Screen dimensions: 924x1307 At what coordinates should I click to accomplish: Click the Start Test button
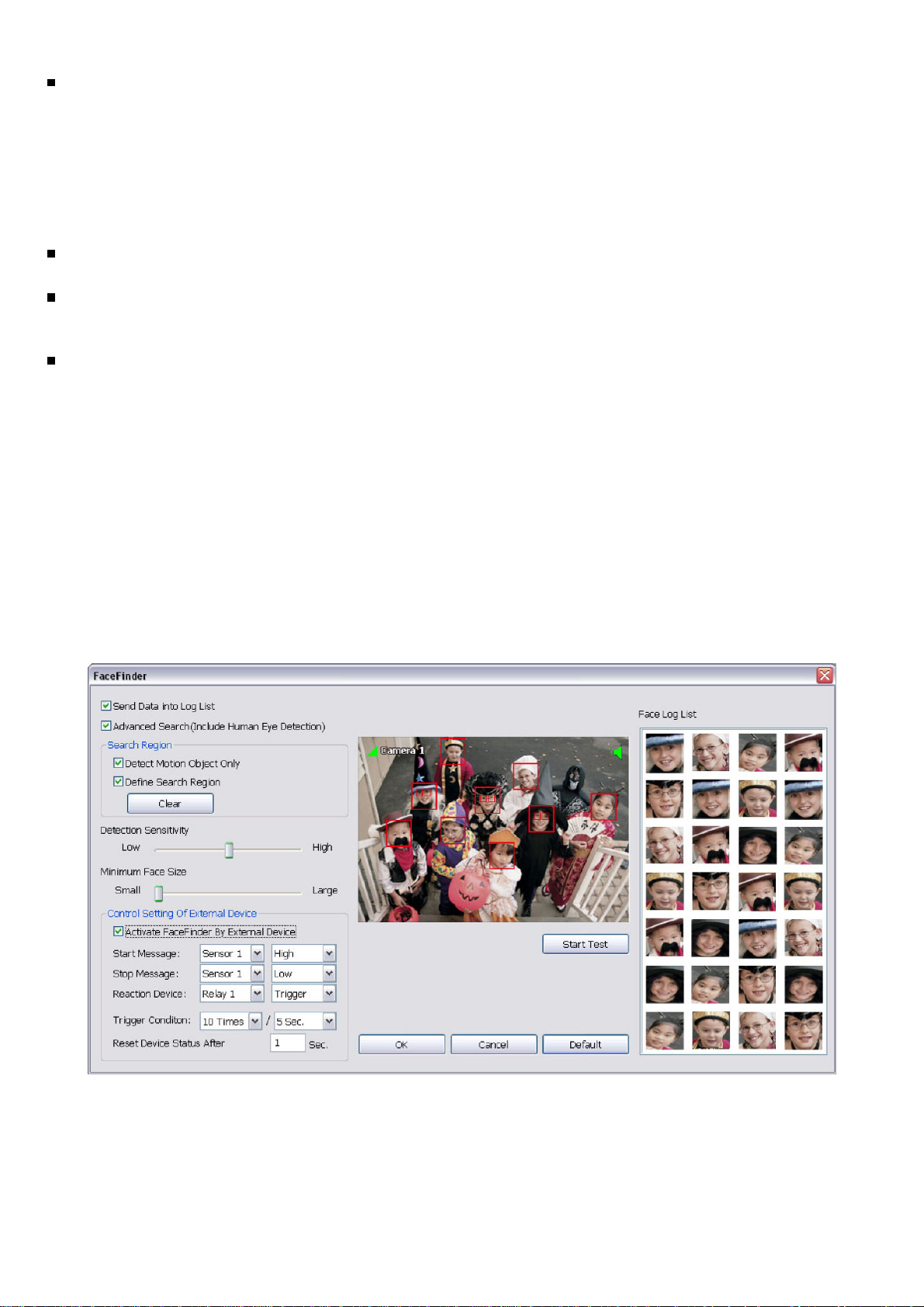coord(585,944)
